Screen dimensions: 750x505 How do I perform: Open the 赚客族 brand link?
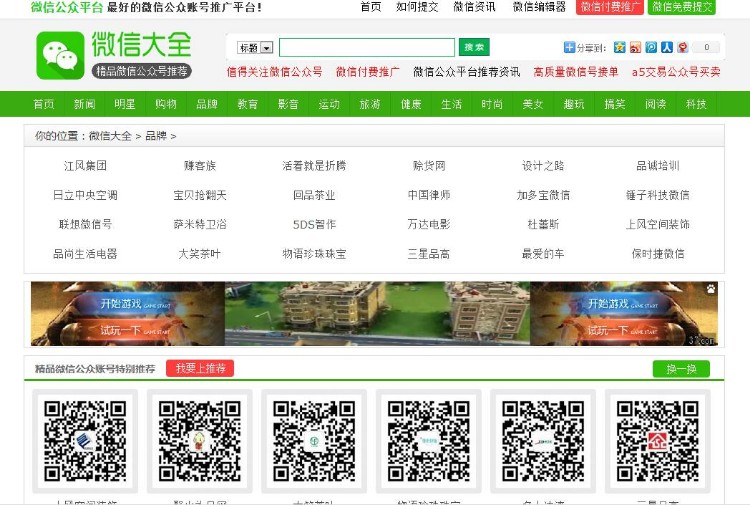tap(199, 166)
